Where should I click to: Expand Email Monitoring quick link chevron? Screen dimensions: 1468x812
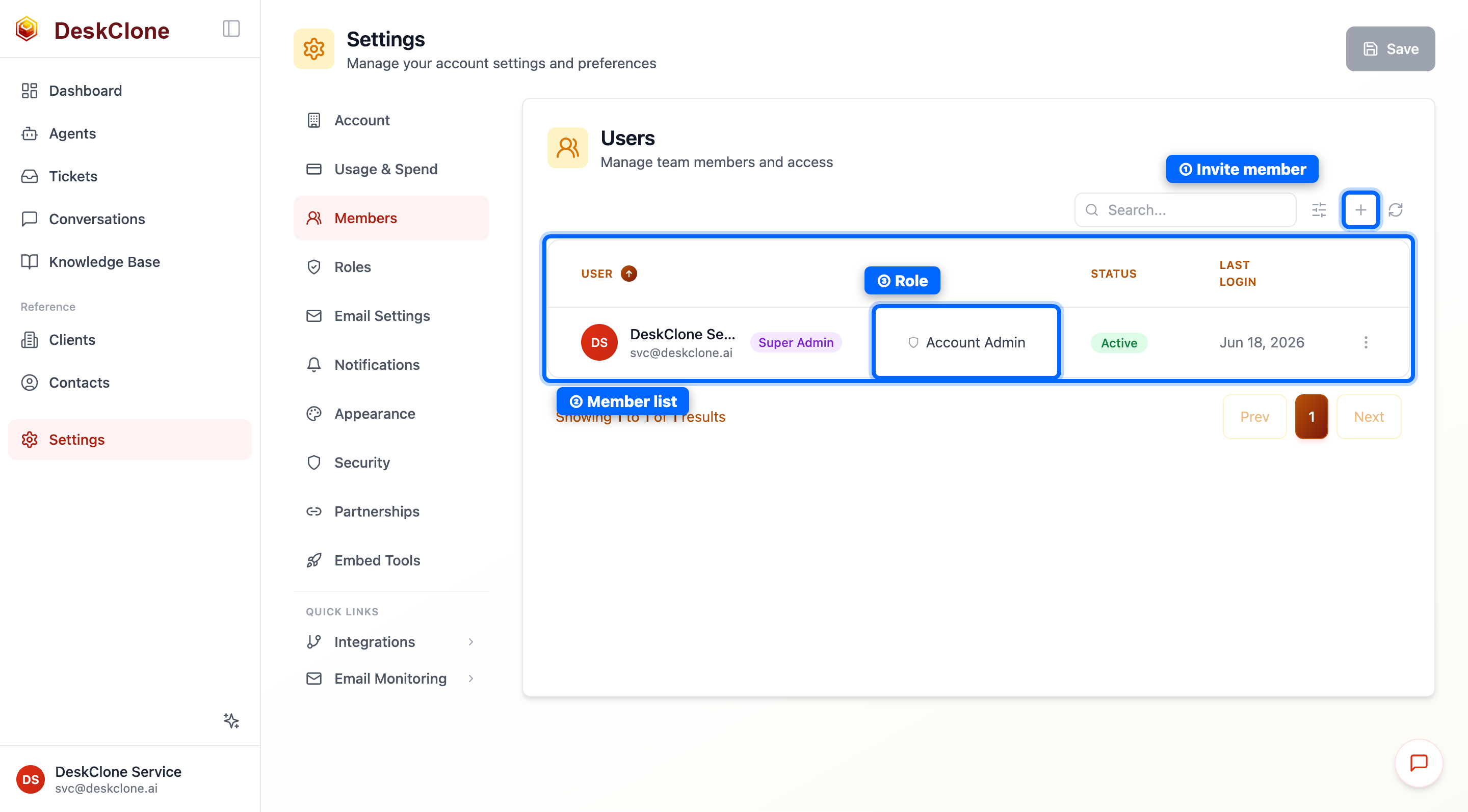[x=470, y=678]
